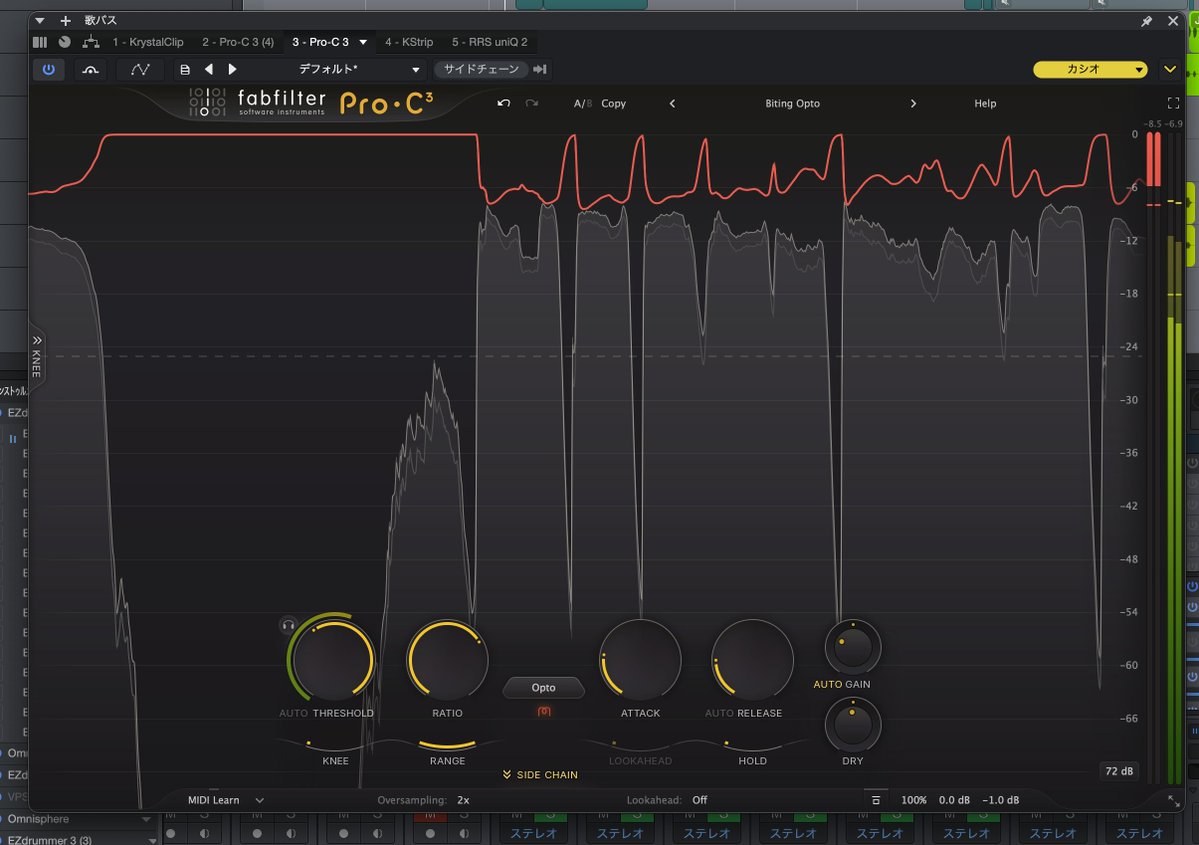This screenshot has width=1199, height=845.
Task: Expand the KNEE side panel
Action: [36, 356]
